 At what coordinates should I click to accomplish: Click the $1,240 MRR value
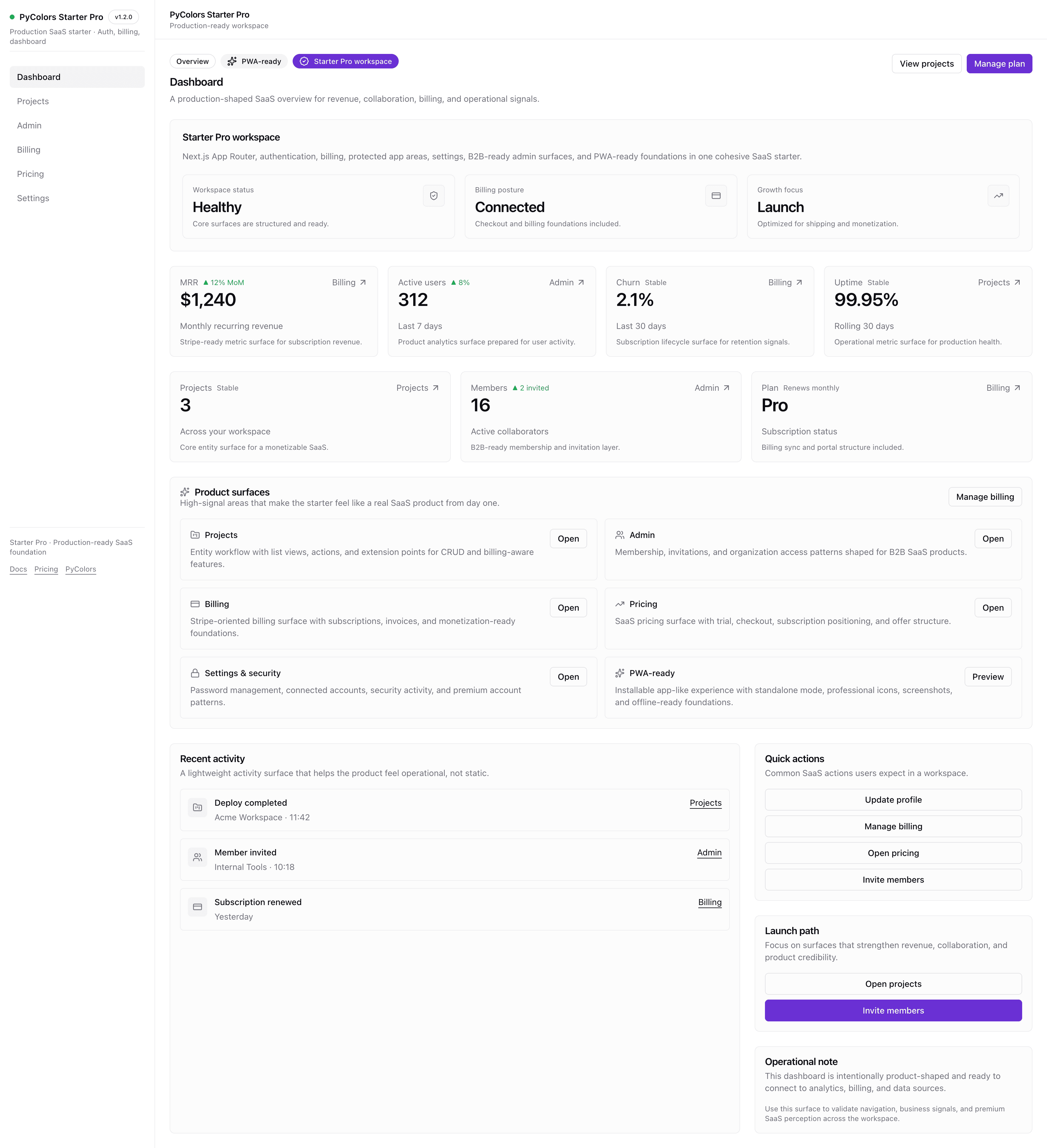click(x=208, y=300)
